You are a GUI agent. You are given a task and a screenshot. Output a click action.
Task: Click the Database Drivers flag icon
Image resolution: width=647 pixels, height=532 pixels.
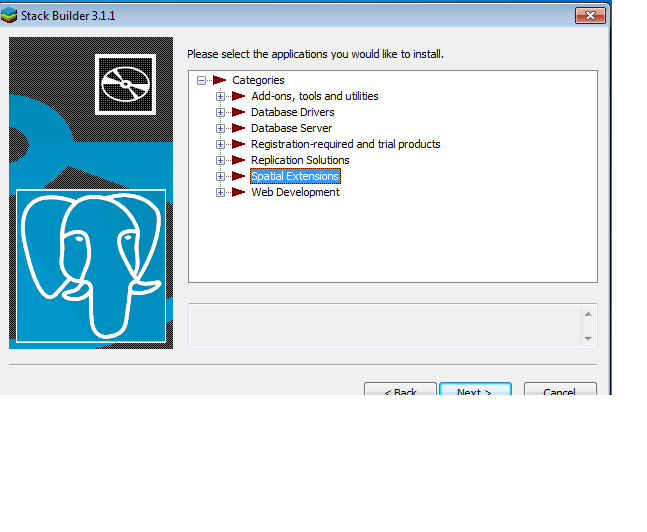tap(238, 112)
